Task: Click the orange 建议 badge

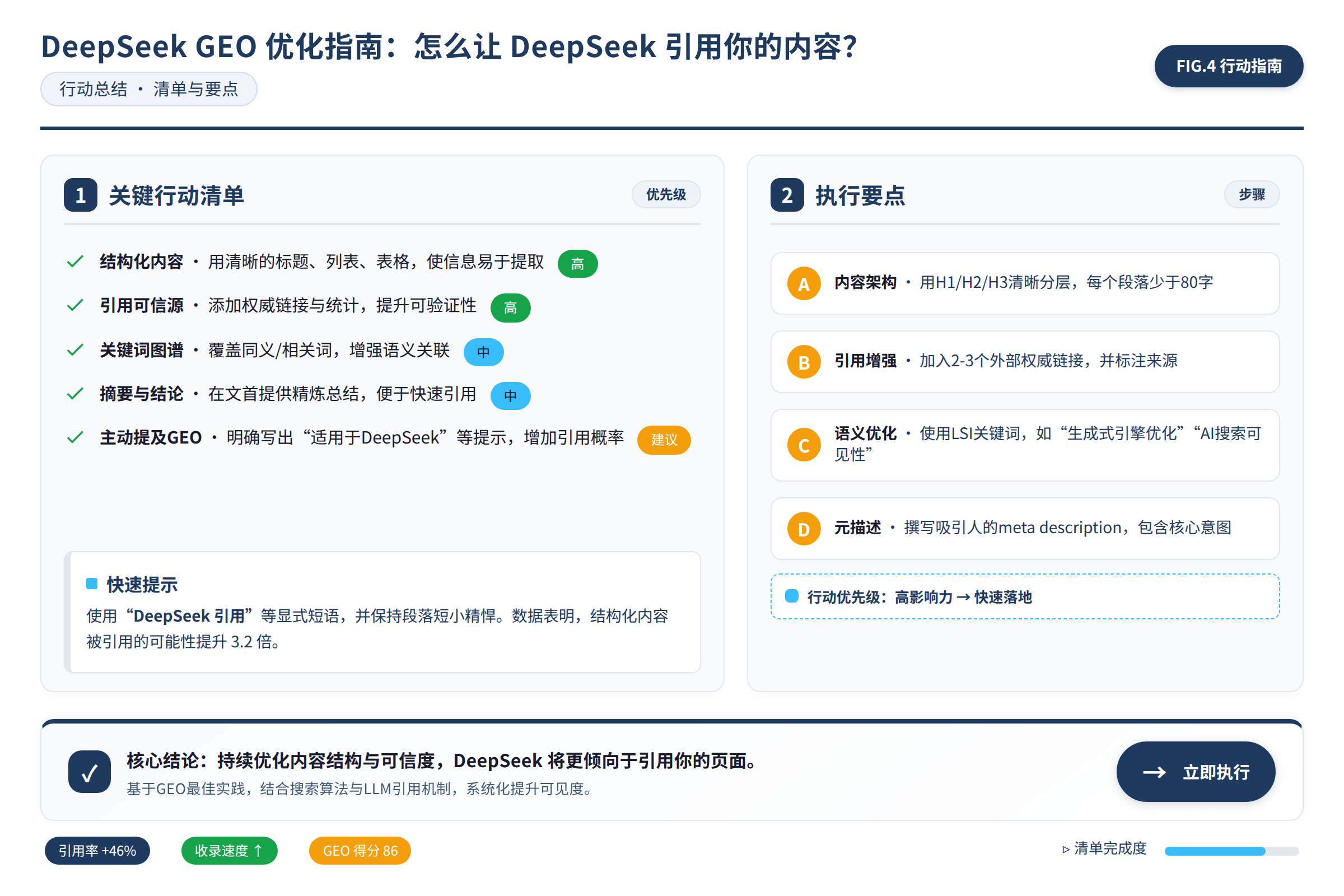Action: pyautogui.click(x=664, y=440)
